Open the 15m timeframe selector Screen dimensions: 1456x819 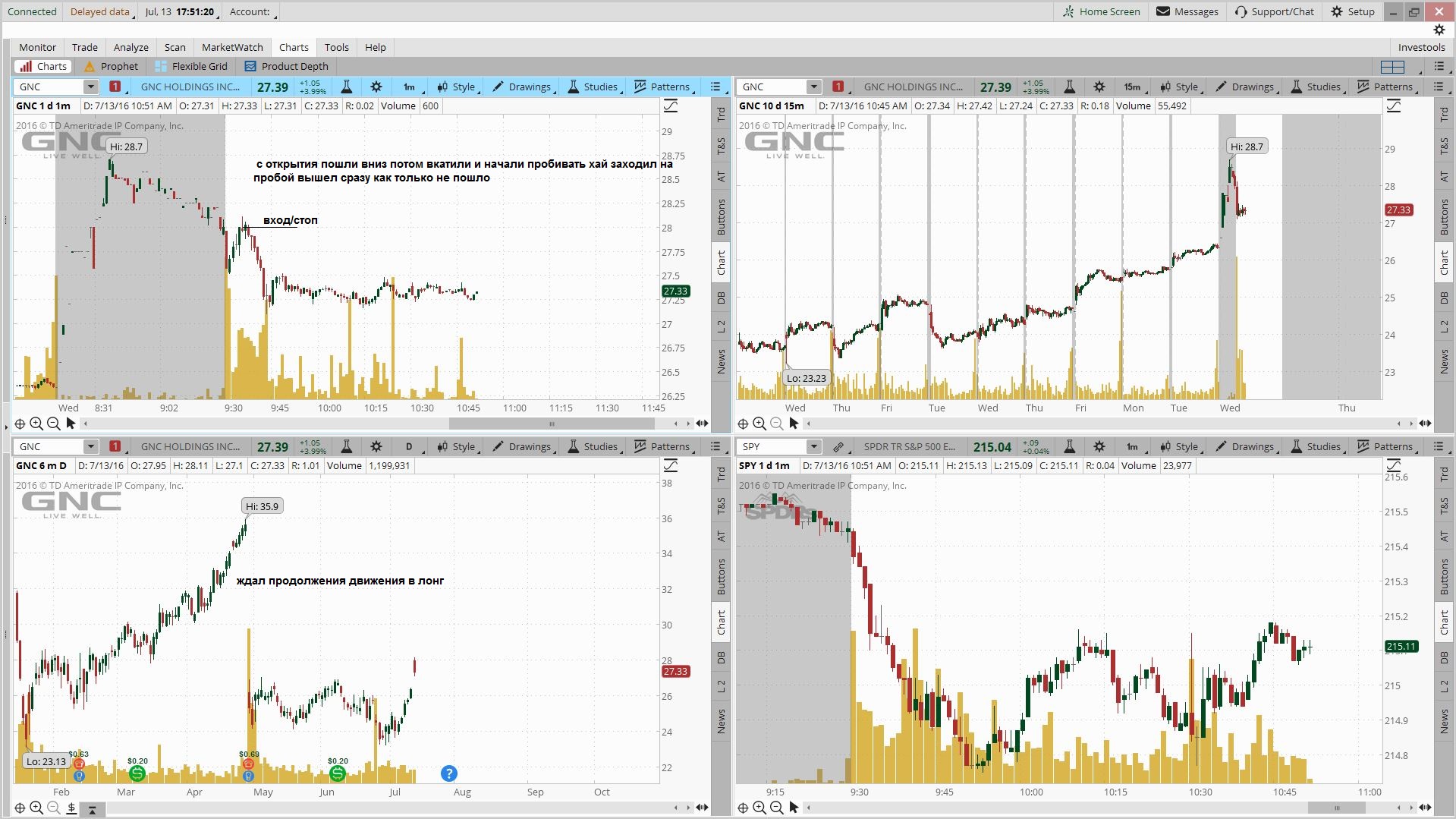click(x=1134, y=87)
